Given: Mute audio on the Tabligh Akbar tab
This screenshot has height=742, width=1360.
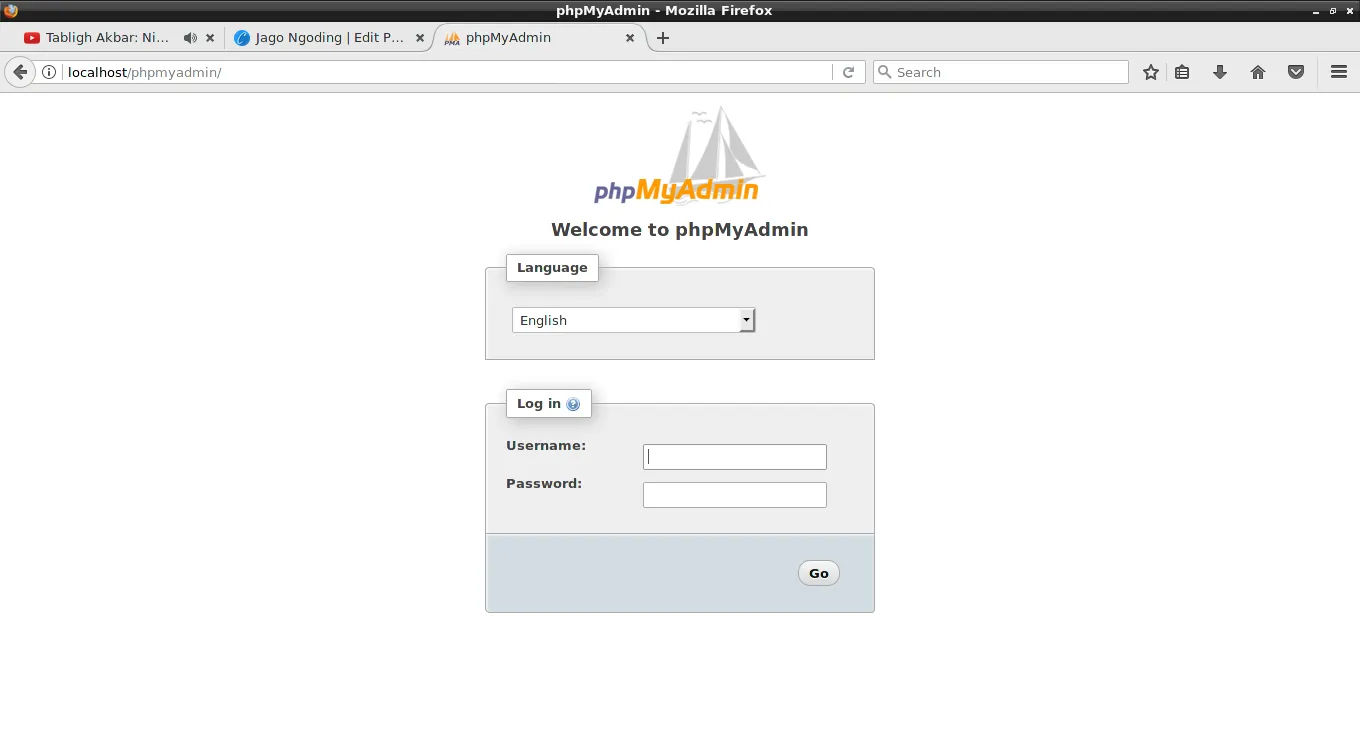Looking at the screenshot, I should 190,38.
